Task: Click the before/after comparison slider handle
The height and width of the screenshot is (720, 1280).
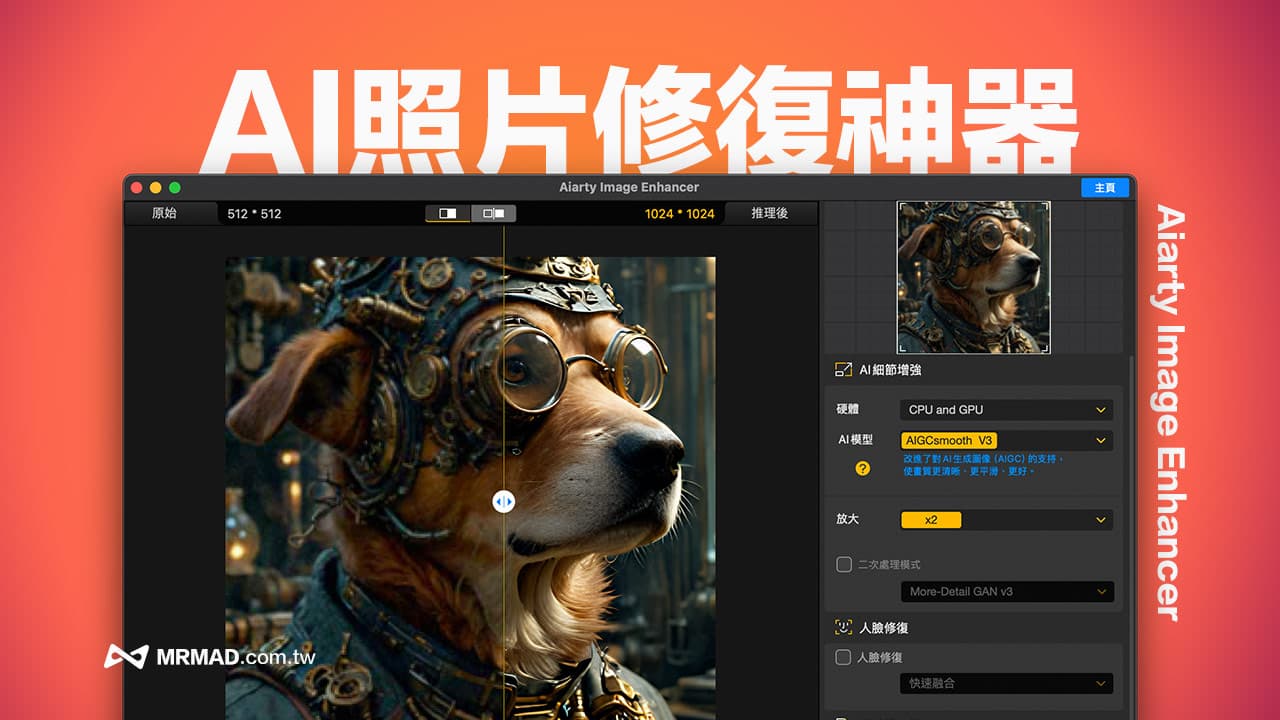Action: 504,502
